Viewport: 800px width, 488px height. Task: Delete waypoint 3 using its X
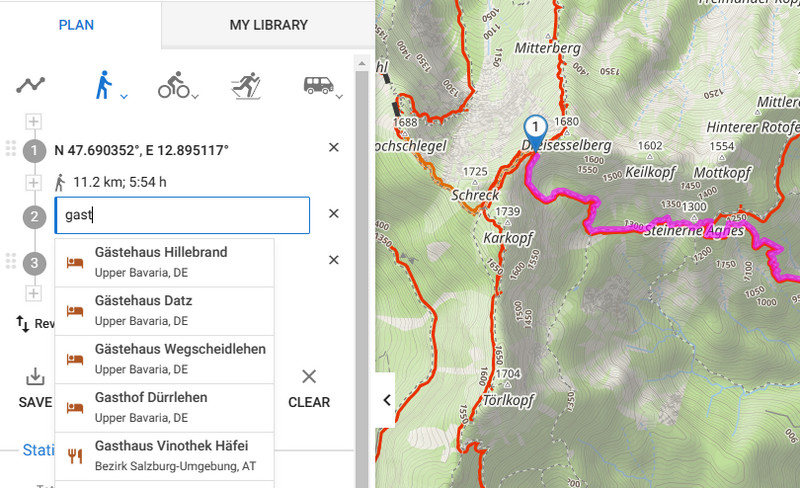pyautogui.click(x=334, y=260)
